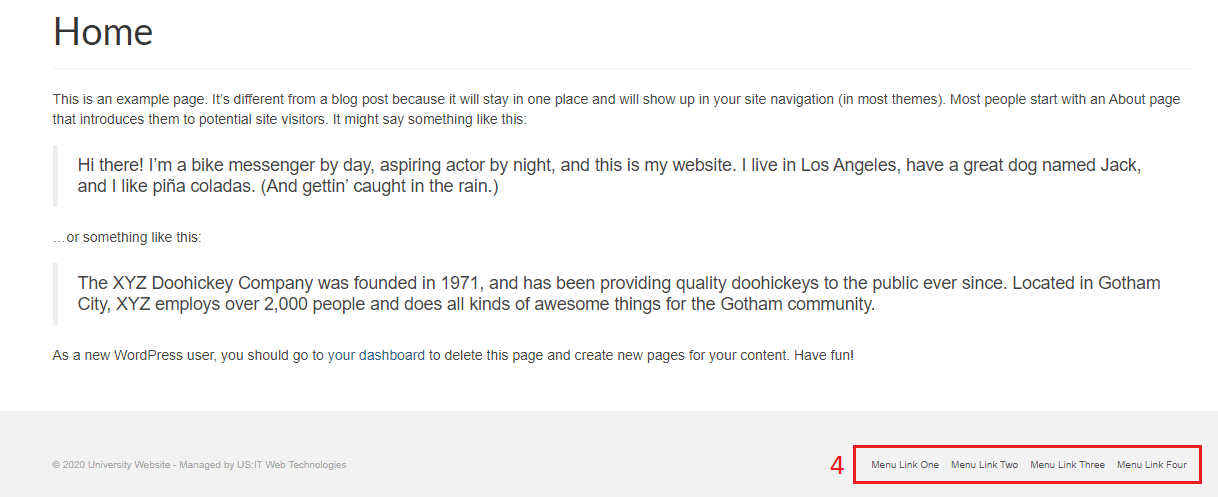Click the red number 4 annotation
This screenshot has width=1218, height=497.
[837, 465]
